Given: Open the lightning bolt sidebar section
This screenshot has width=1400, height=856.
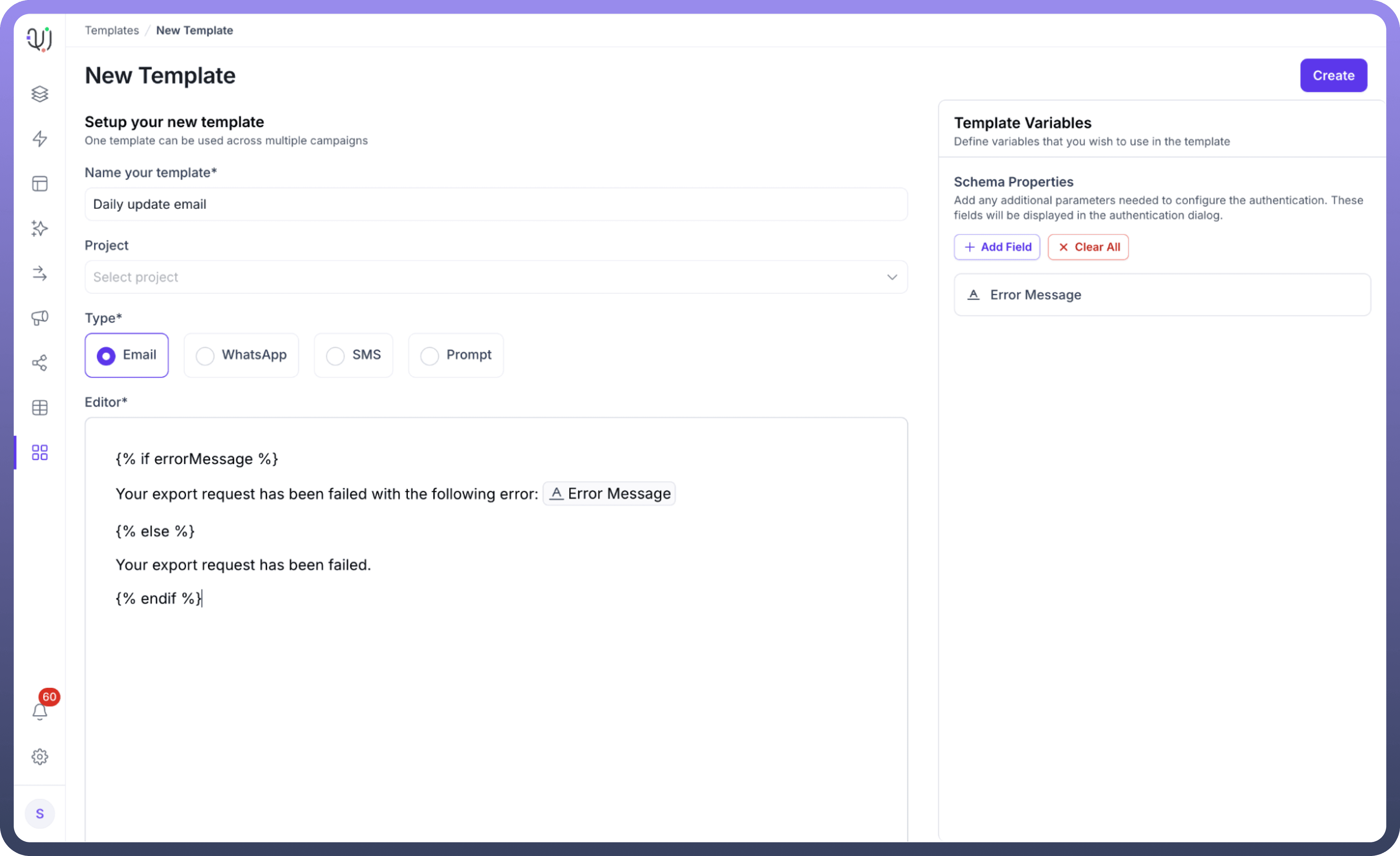Looking at the screenshot, I should pyautogui.click(x=39, y=139).
